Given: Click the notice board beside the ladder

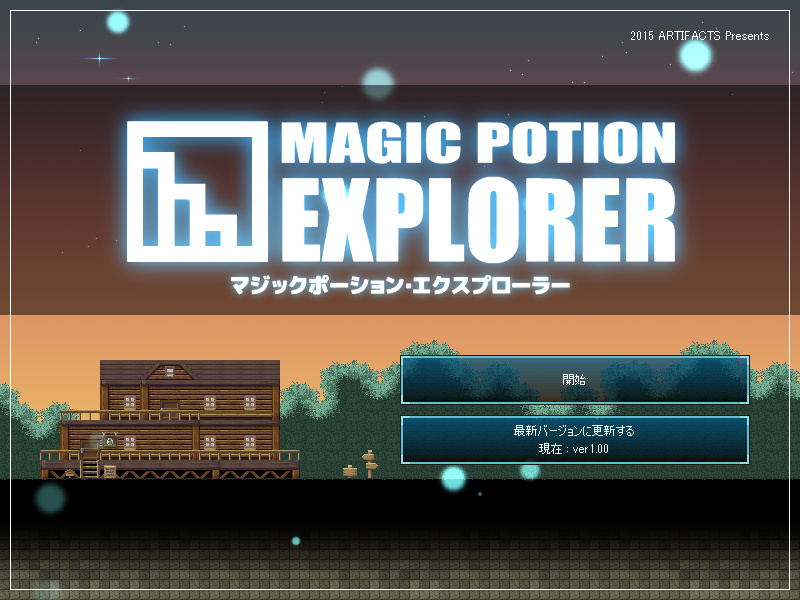Looking at the screenshot, I should click(110, 470).
